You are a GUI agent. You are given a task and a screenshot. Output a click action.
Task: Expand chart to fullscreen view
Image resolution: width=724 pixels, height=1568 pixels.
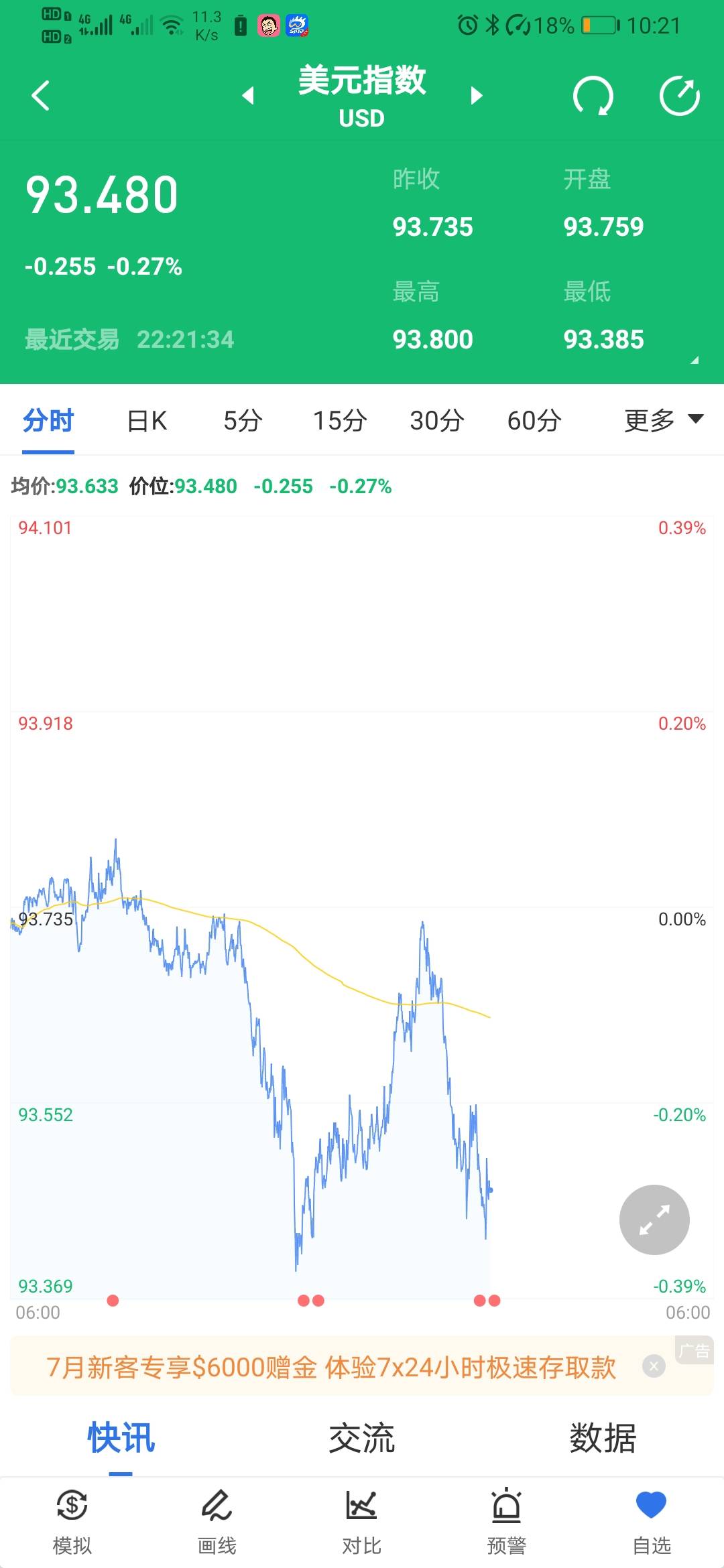tap(654, 1220)
